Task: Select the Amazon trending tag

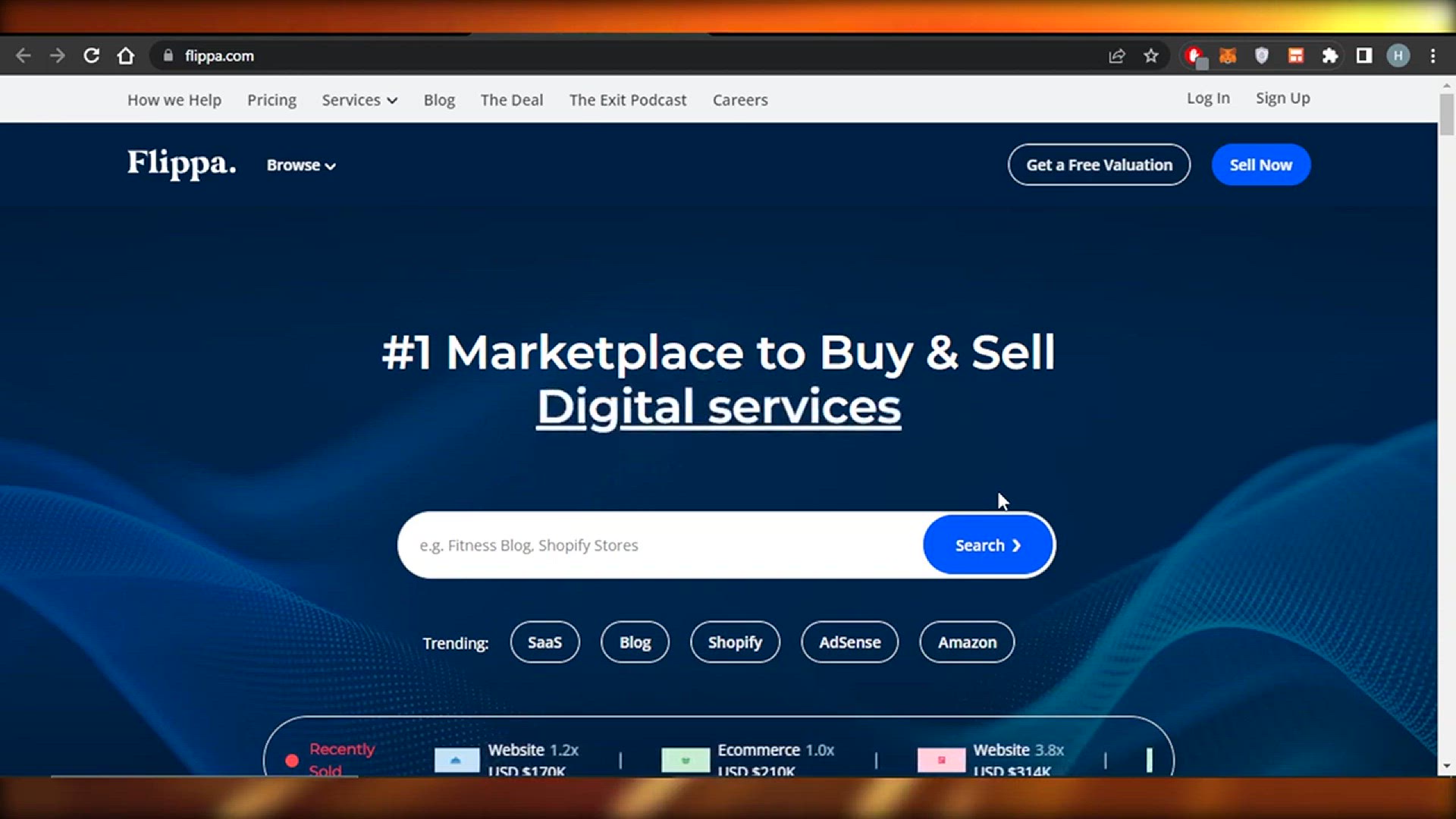Action: click(967, 642)
